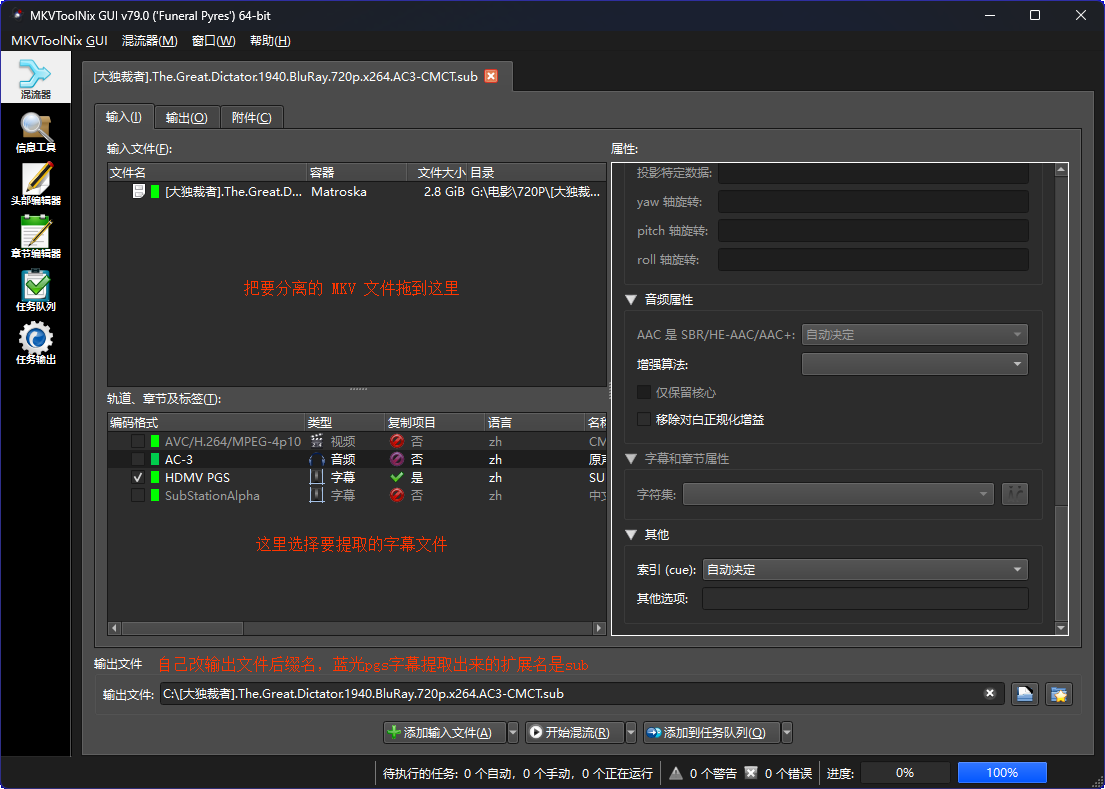This screenshot has height=789, width=1105.
Task: Click the warnings triangle icon in status bar
Action: point(676,773)
